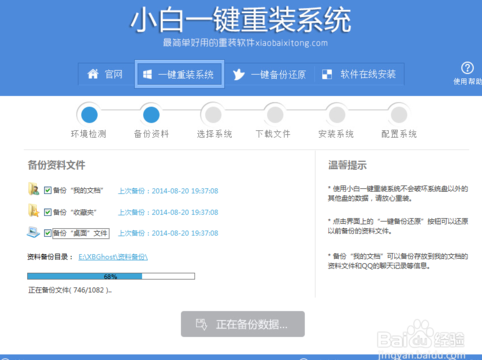Click the house icon beside 官网

(x=93, y=74)
